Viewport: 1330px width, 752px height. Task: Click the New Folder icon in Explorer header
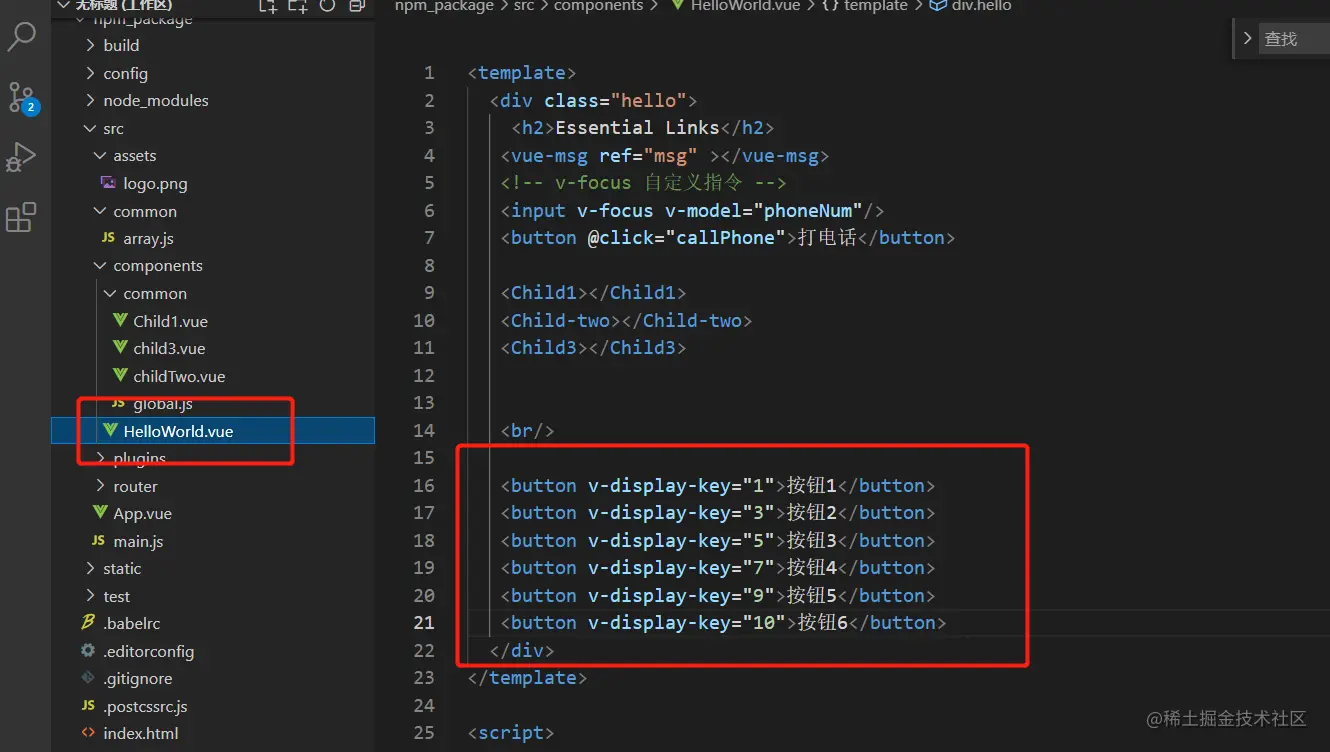coord(297,6)
